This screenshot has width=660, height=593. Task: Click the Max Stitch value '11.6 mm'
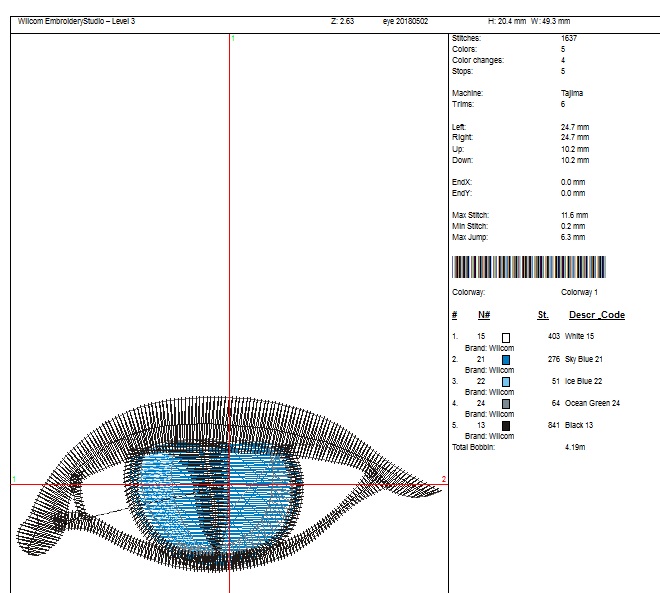[573, 215]
